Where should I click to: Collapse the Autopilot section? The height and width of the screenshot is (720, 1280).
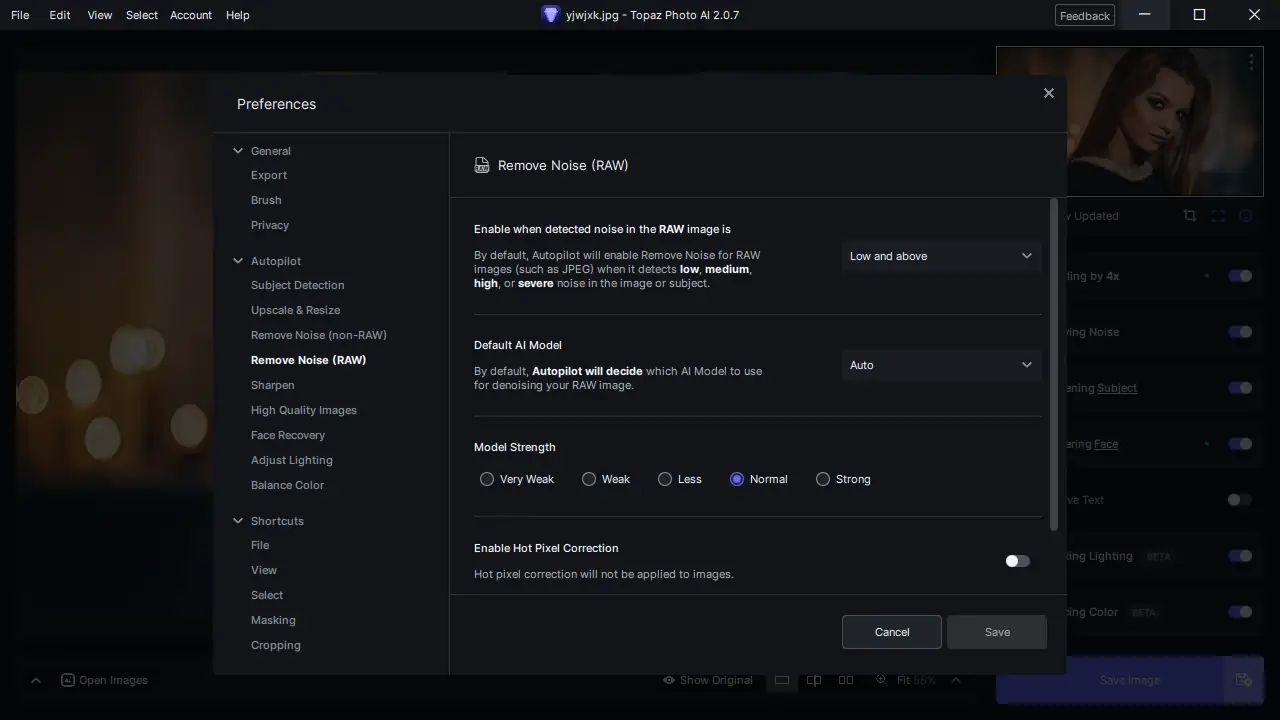(238, 261)
